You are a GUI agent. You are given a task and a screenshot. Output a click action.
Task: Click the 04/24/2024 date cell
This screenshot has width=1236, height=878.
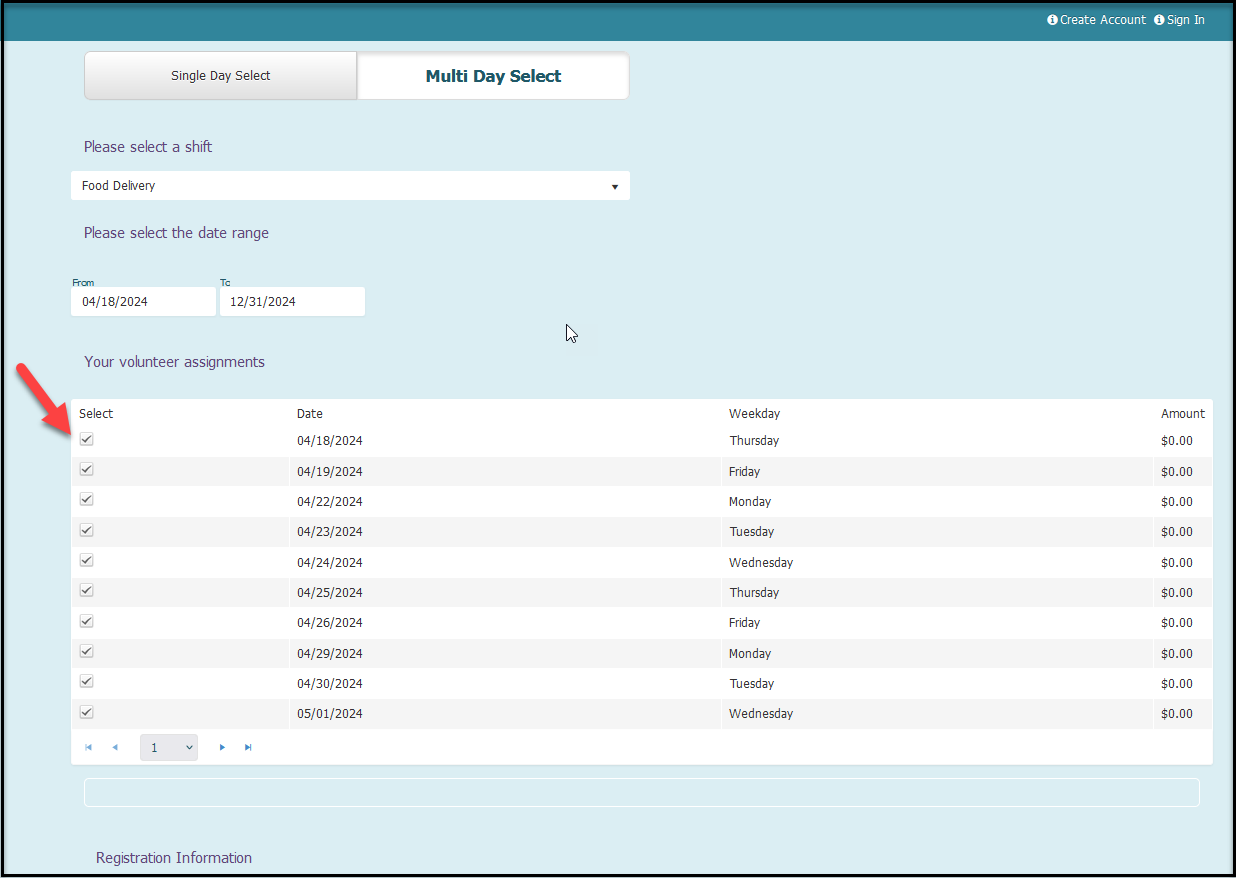(x=330, y=563)
